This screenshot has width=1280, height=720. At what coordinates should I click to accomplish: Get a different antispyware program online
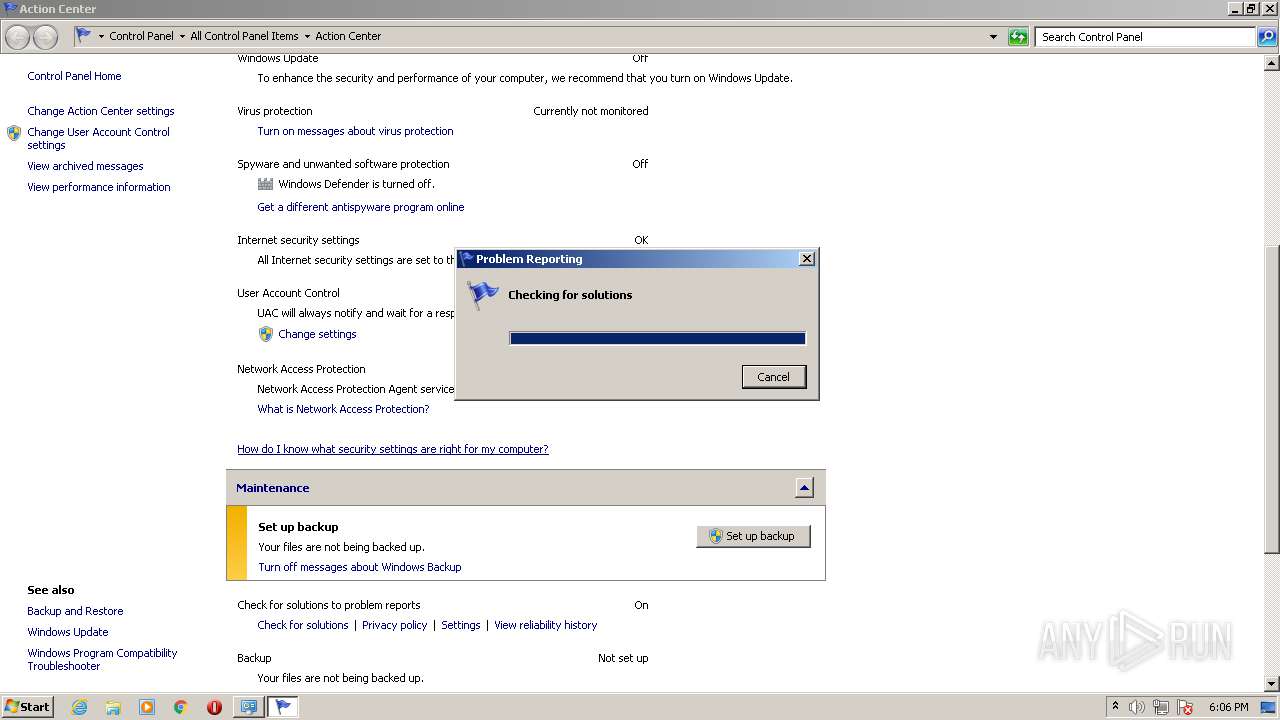click(361, 207)
